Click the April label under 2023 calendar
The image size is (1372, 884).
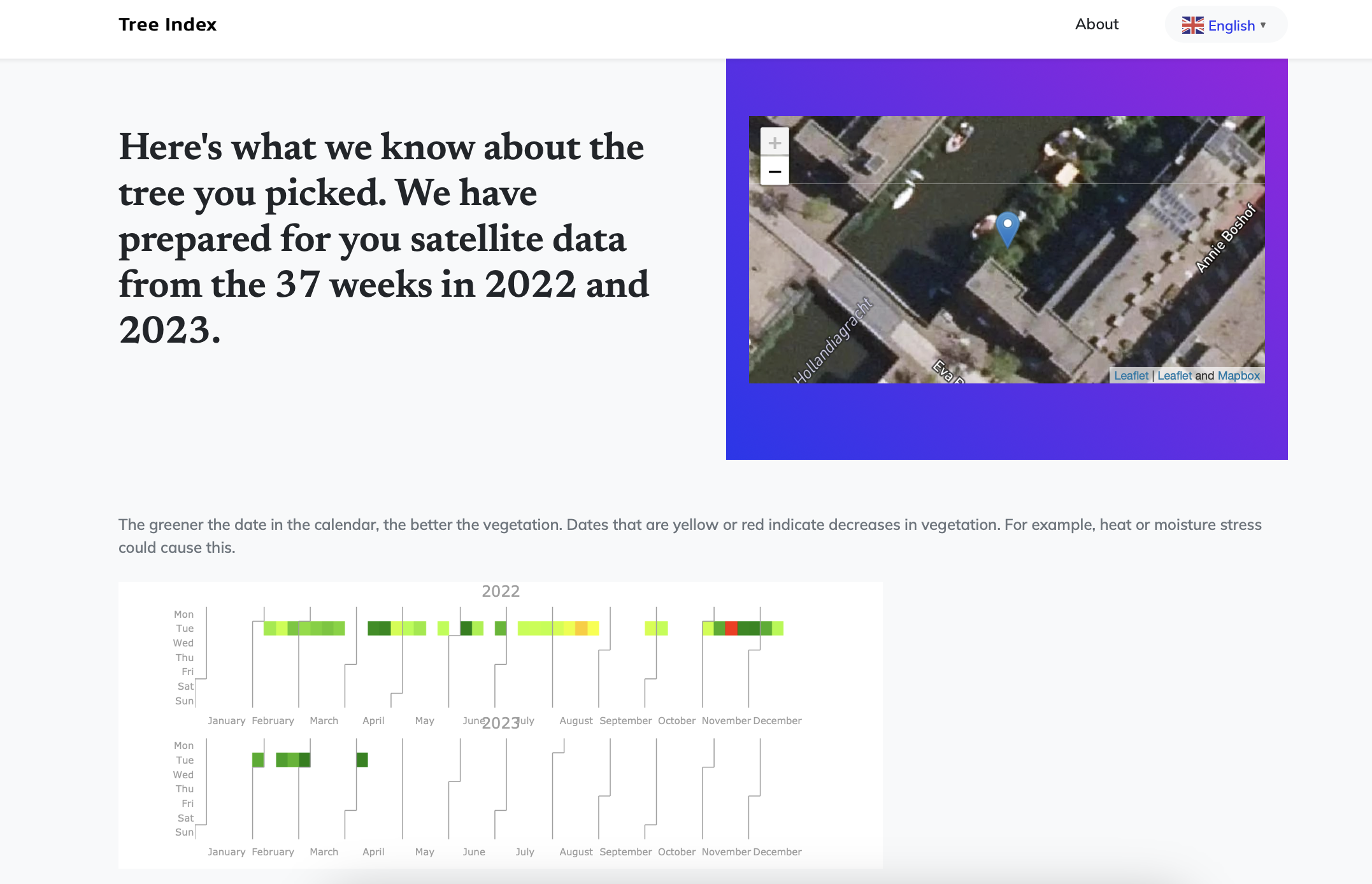[373, 852]
